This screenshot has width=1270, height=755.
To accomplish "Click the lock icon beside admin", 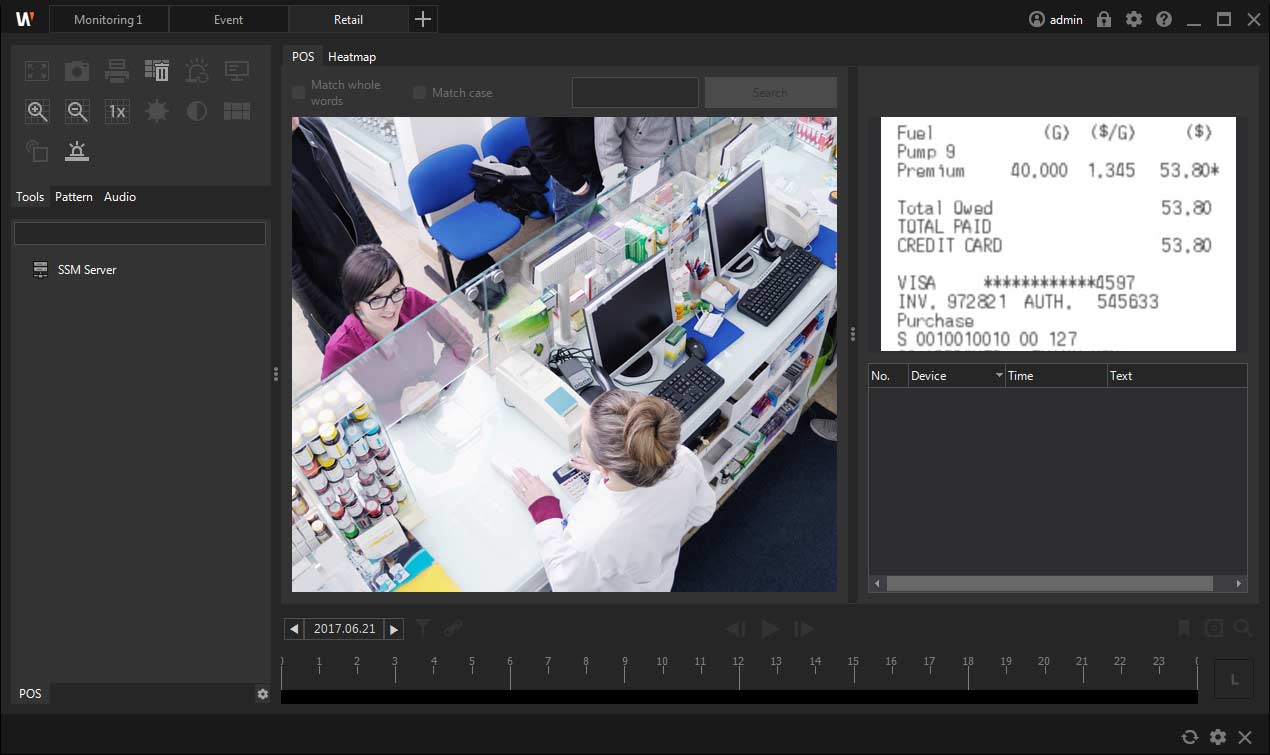I will 1104,19.
